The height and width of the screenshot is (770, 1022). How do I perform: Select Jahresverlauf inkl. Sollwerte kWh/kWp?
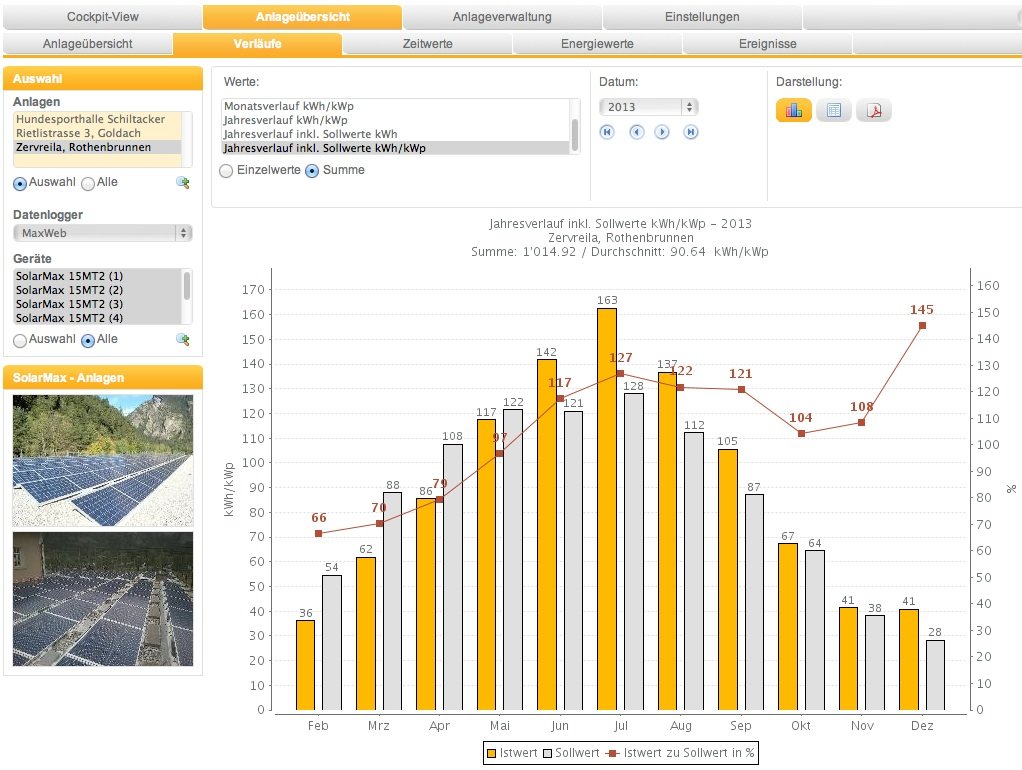395,148
